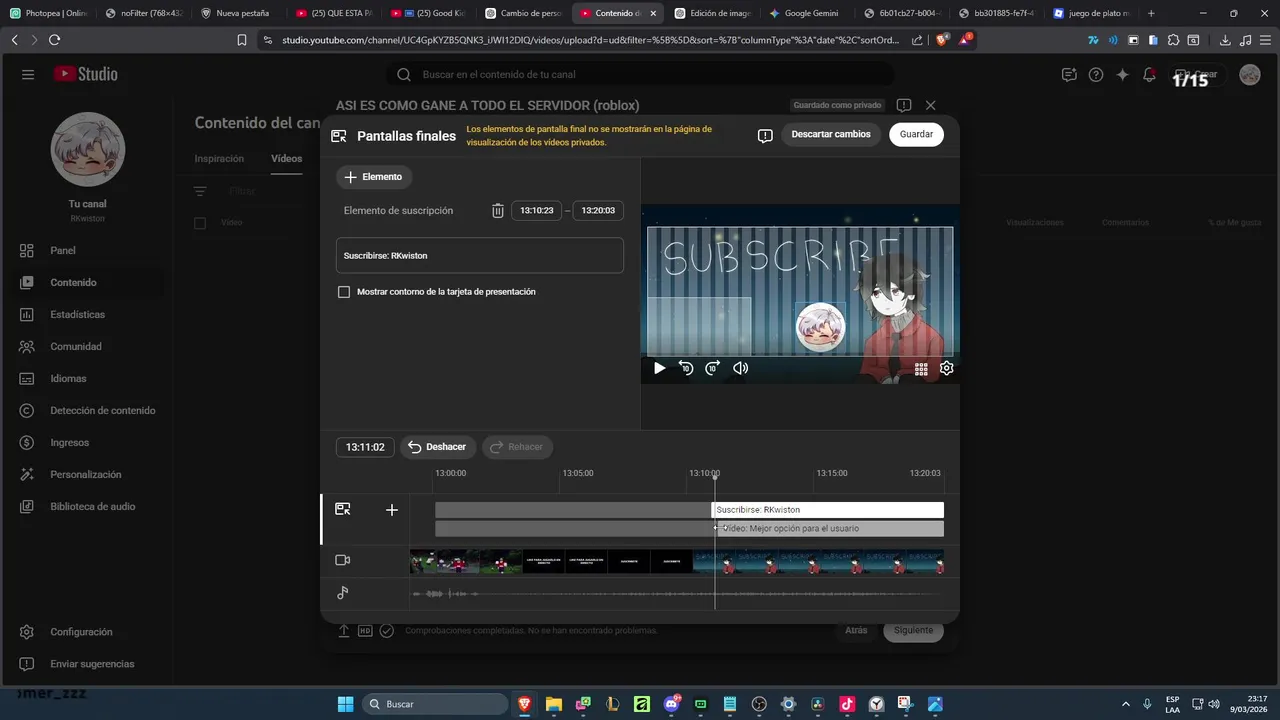1280x720 pixels.
Task: Discard changes with Descartar cambios
Action: click(831, 134)
